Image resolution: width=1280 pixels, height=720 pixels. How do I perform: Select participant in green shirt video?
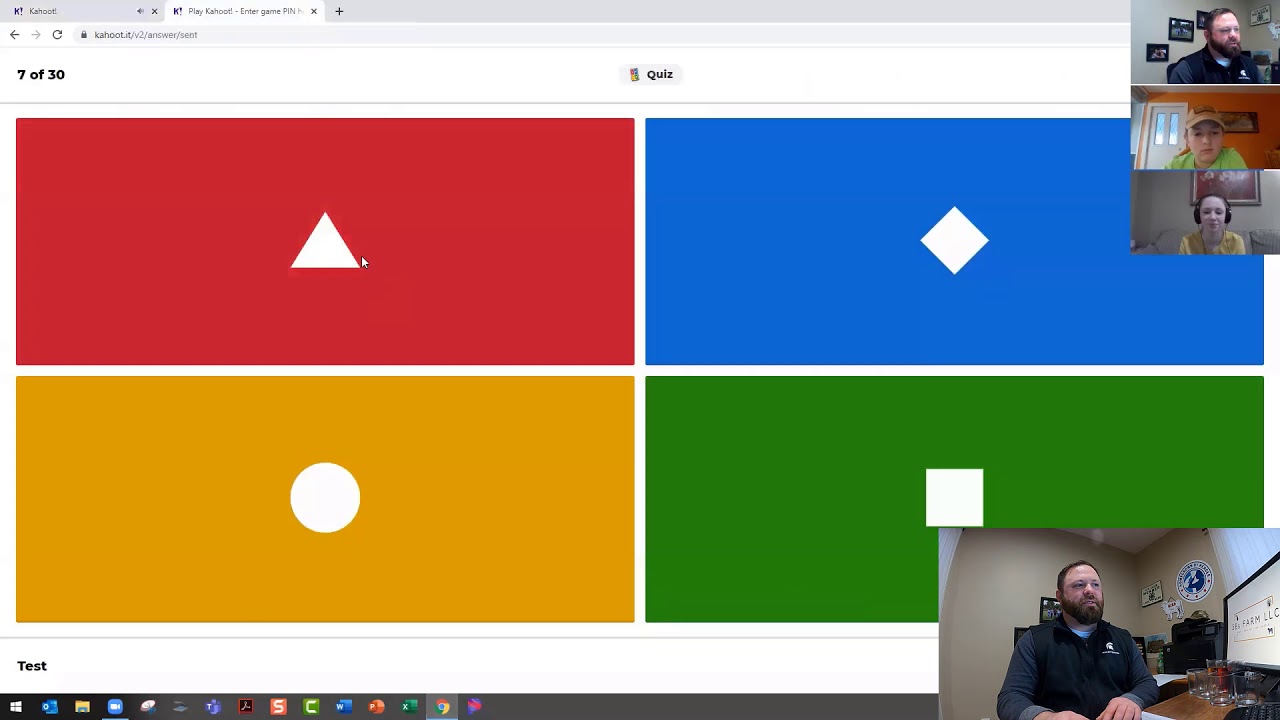point(1205,127)
